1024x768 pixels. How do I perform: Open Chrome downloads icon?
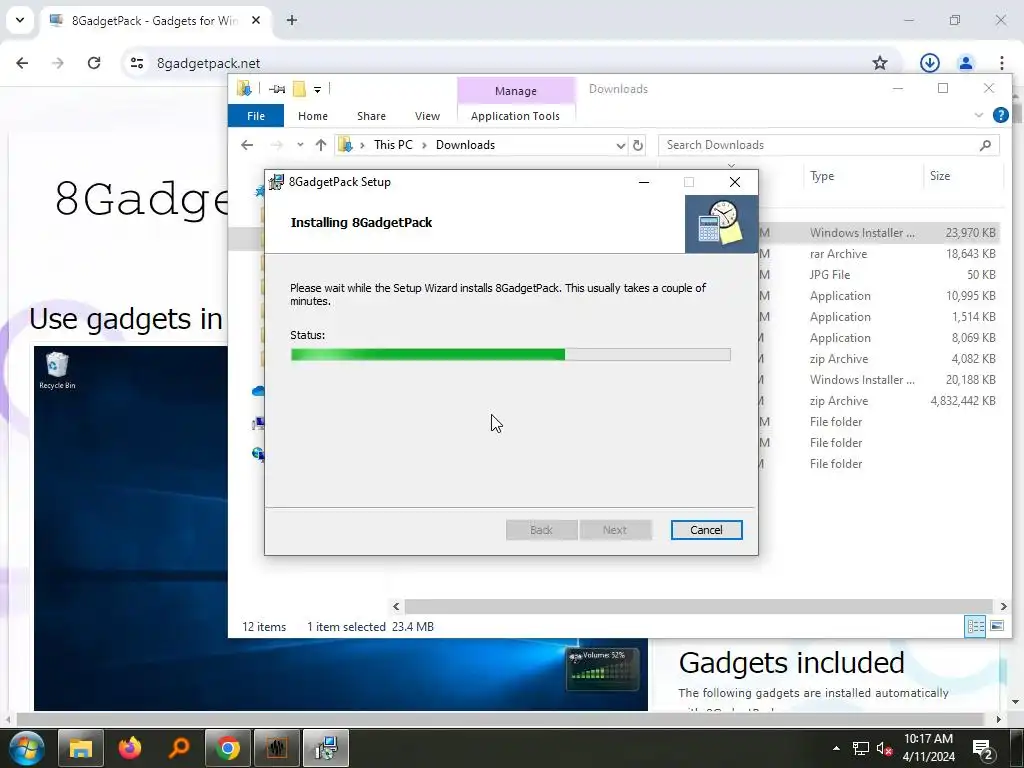click(x=929, y=63)
